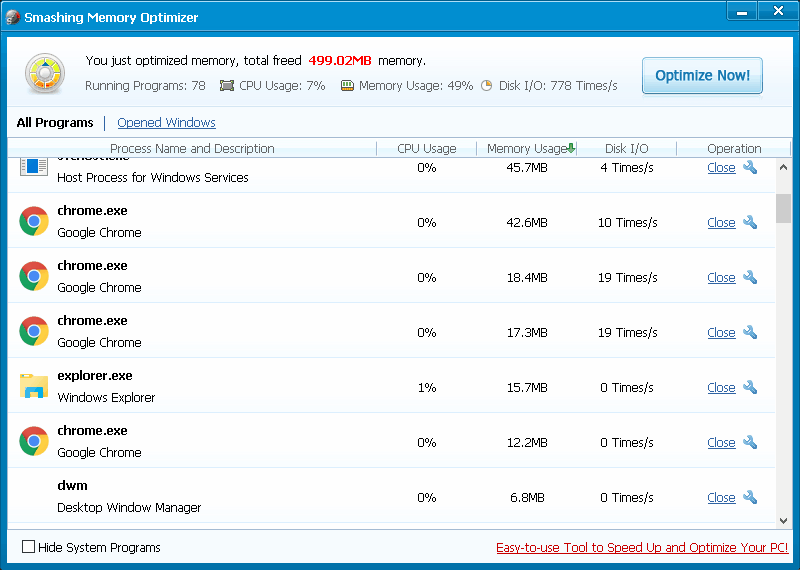Click the wrench icon for the 42.6MB chrome.exe row
Viewport: 800px width, 570px height.
click(x=749, y=222)
